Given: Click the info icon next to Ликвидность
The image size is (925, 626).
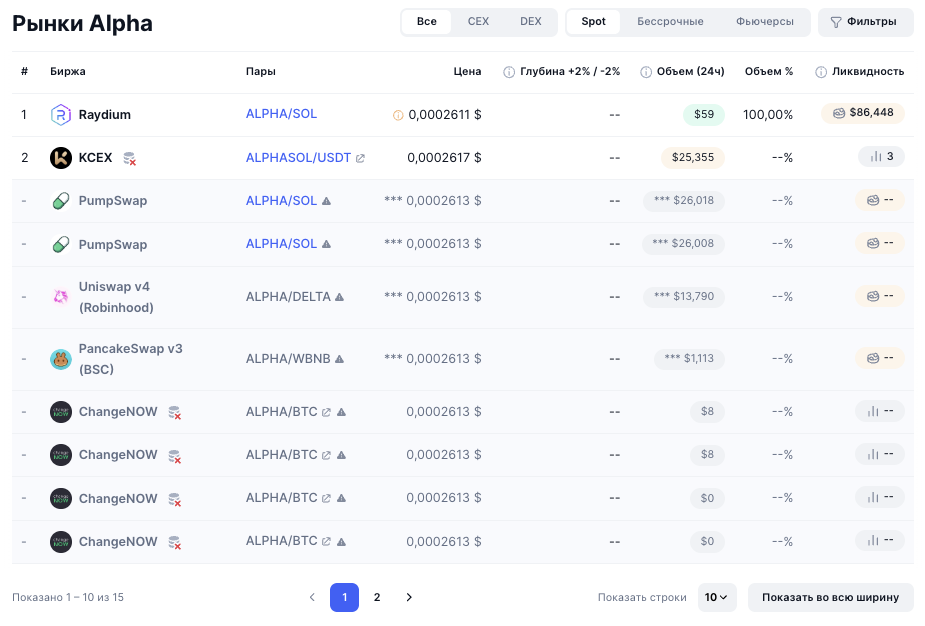Looking at the screenshot, I should pyautogui.click(x=821, y=72).
